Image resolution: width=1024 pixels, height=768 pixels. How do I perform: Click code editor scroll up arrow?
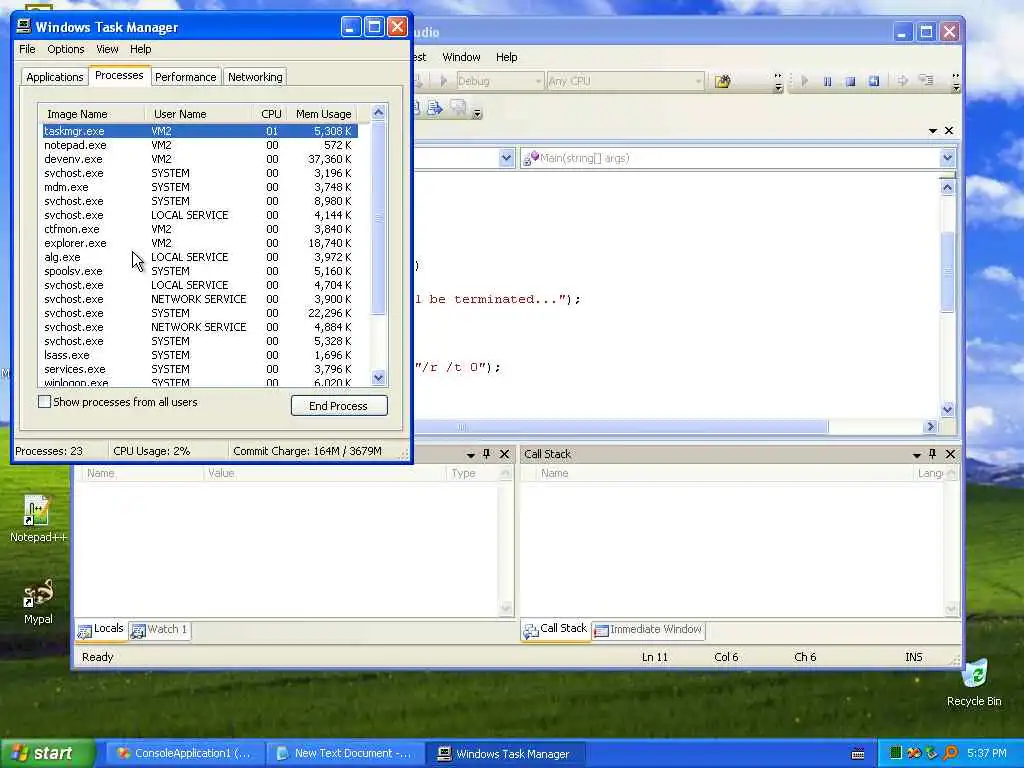point(948,187)
